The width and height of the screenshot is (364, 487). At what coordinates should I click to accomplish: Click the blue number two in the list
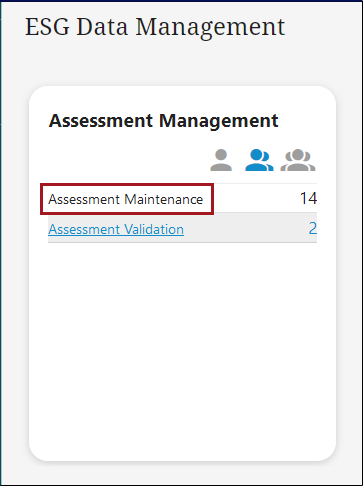(x=313, y=229)
